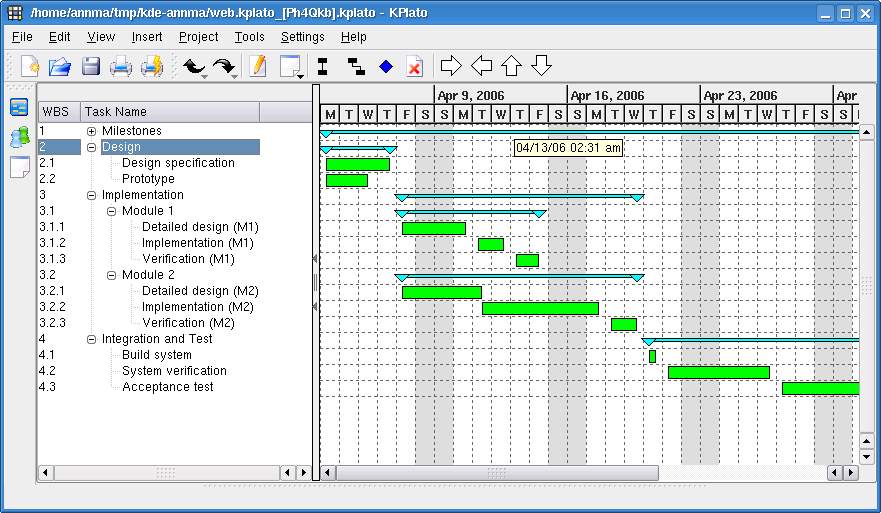Collapse the Module 2 group
The width and height of the screenshot is (881, 513).
(x=111, y=275)
